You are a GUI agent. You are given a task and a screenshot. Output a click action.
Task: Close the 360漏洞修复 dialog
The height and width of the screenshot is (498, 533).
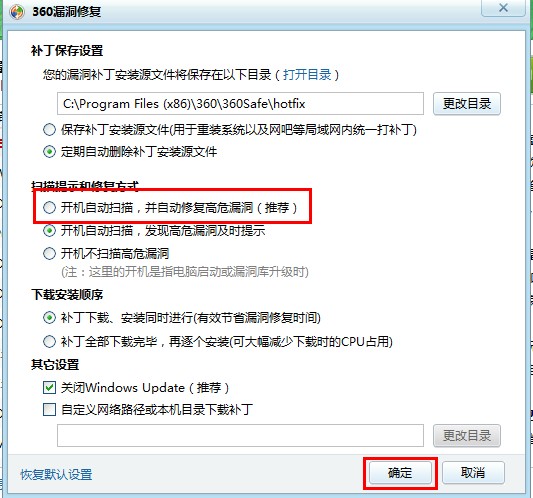point(503,7)
